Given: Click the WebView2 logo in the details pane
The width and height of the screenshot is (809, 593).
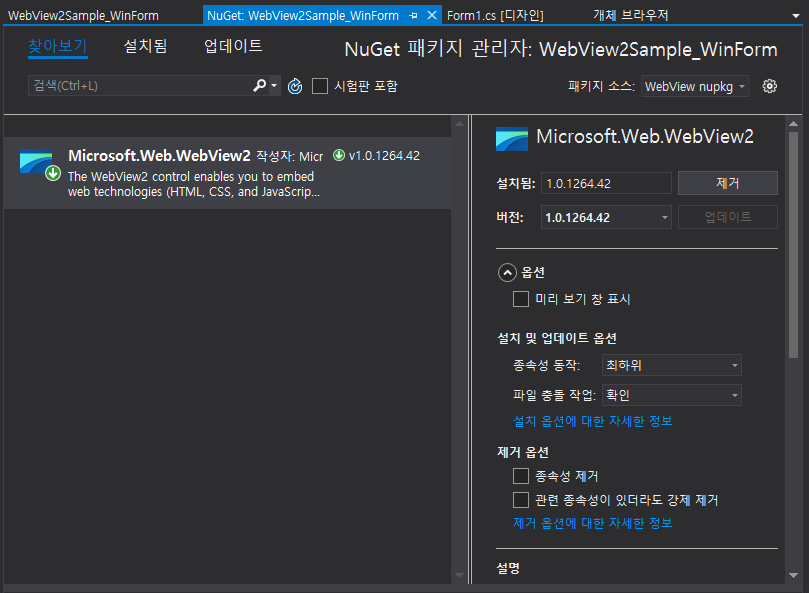Looking at the screenshot, I should [x=511, y=139].
